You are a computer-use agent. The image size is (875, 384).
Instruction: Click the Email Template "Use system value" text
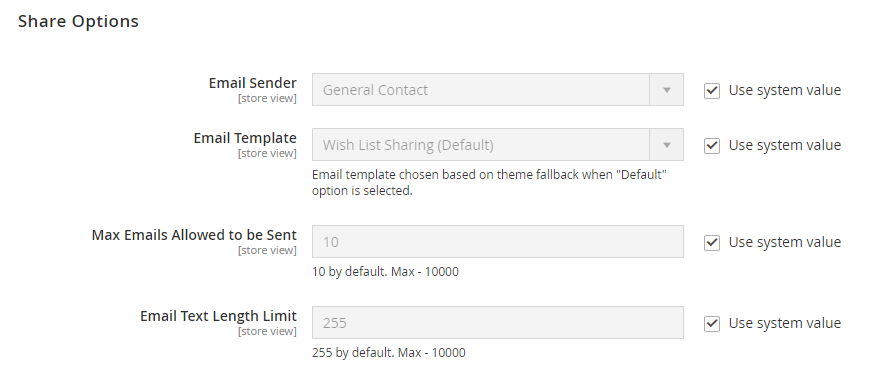click(785, 145)
